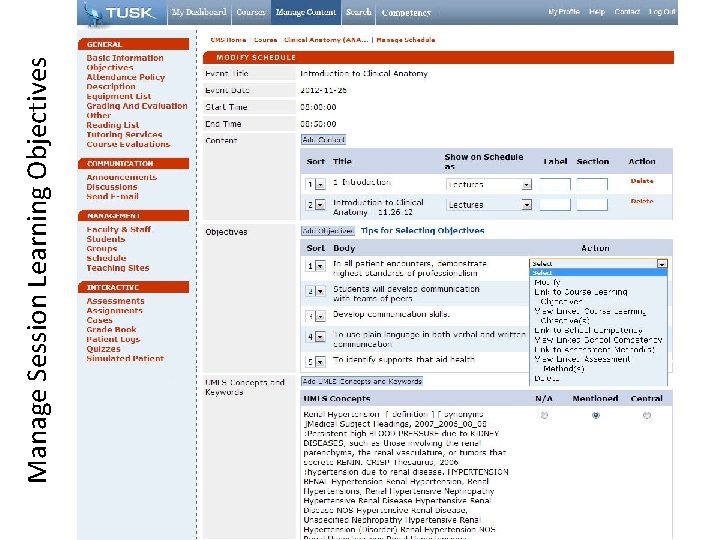
Task: Switch to Manage Content tab
Action: pyautogui.click(x=306, y=12)
